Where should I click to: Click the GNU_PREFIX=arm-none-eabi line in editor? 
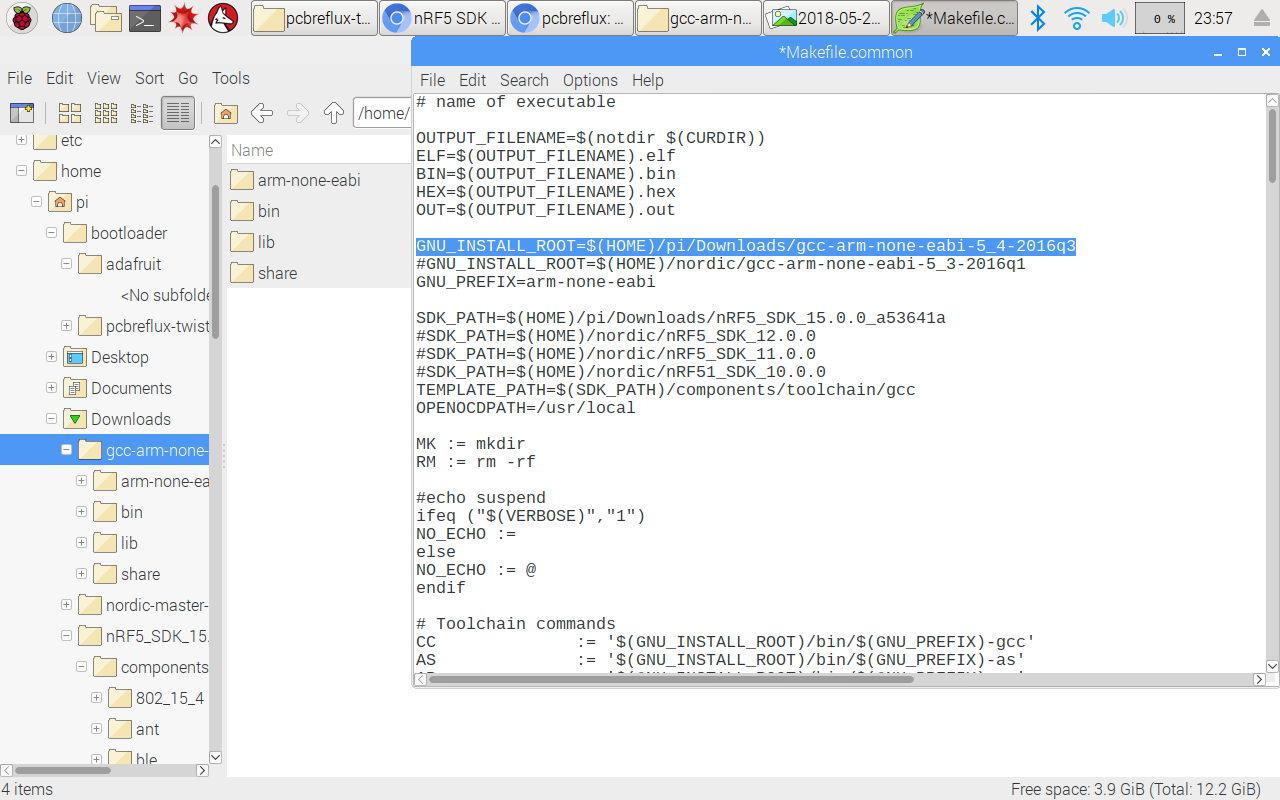536,282
